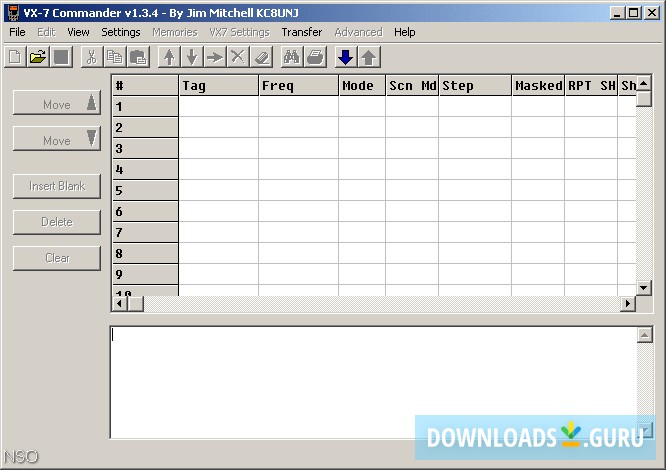Click the notes area scroll up arrow
The height and width of the screenshot is (470, 666).
(x=644, y=335)
